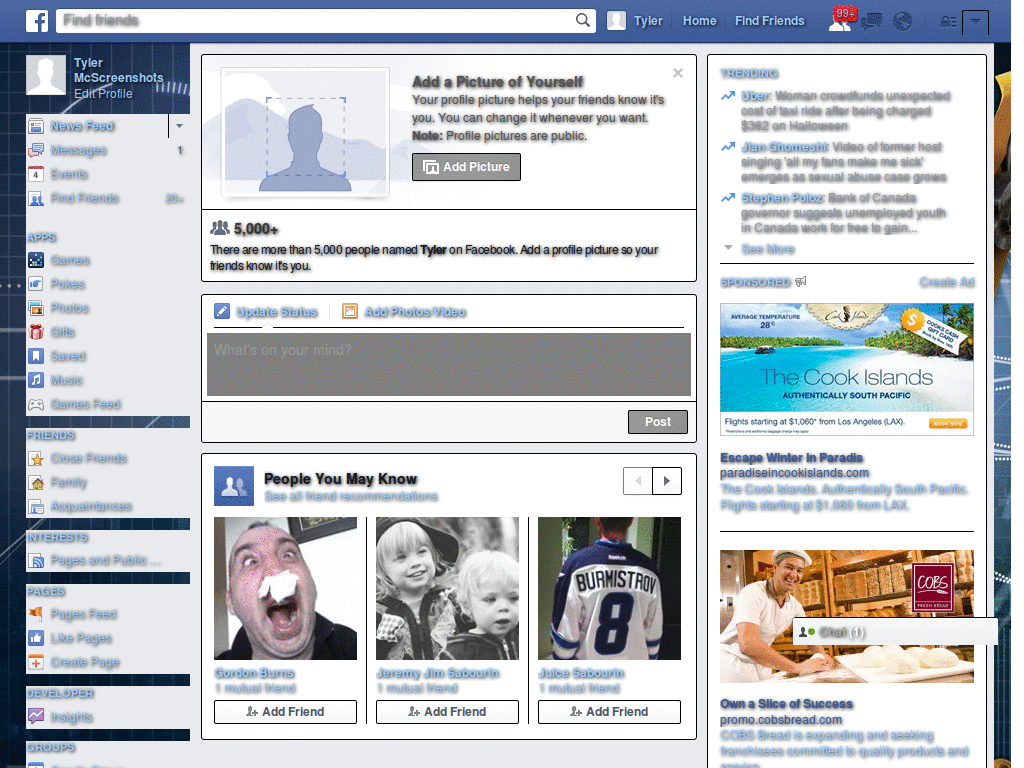Image resolution: width=1024 pixels, height=768 pixels.
Task: Select the Update Status tab
Action: [x=266, y=312]
